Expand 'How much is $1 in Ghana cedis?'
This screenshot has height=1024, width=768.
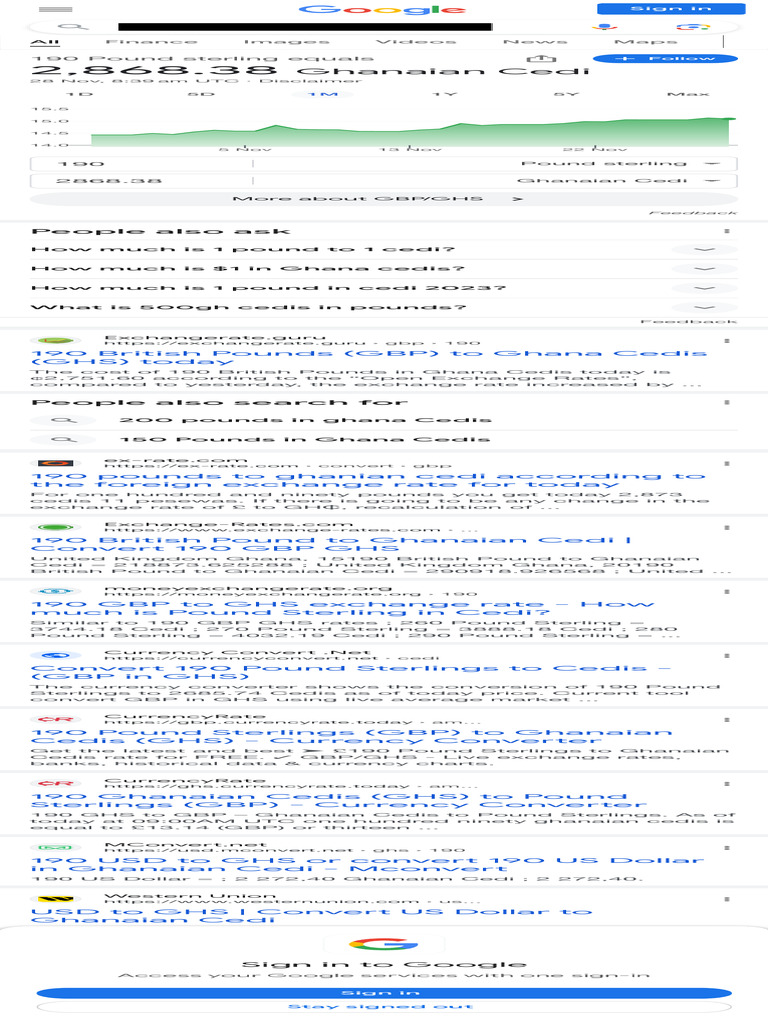click(384, 269)
